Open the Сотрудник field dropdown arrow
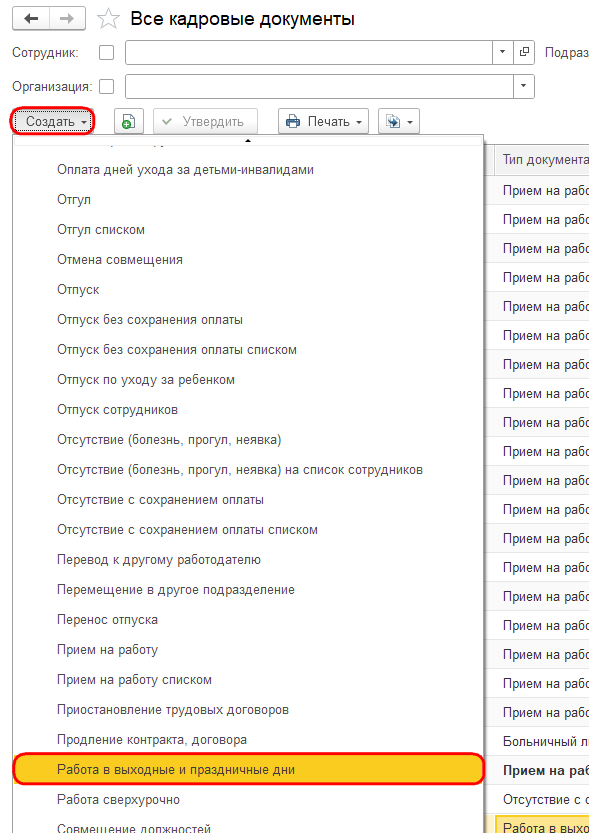Viewport: 589px width, 833px height. (503, 53)
